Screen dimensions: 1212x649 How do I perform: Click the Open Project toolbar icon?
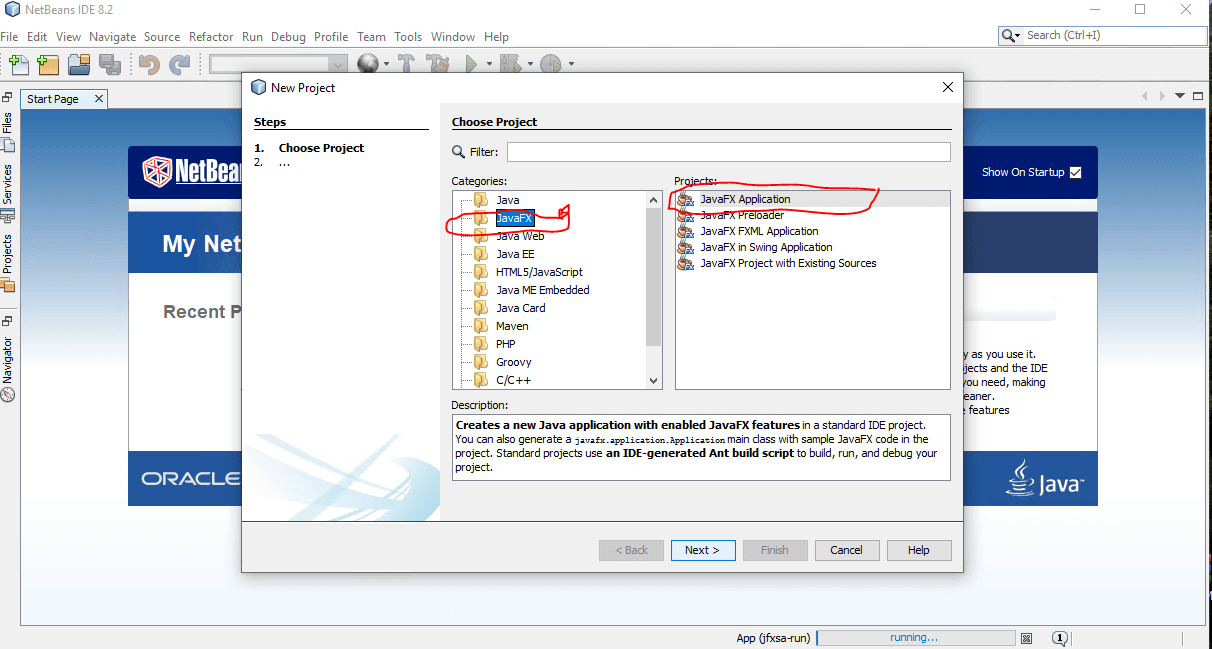(x=79, y=64)
